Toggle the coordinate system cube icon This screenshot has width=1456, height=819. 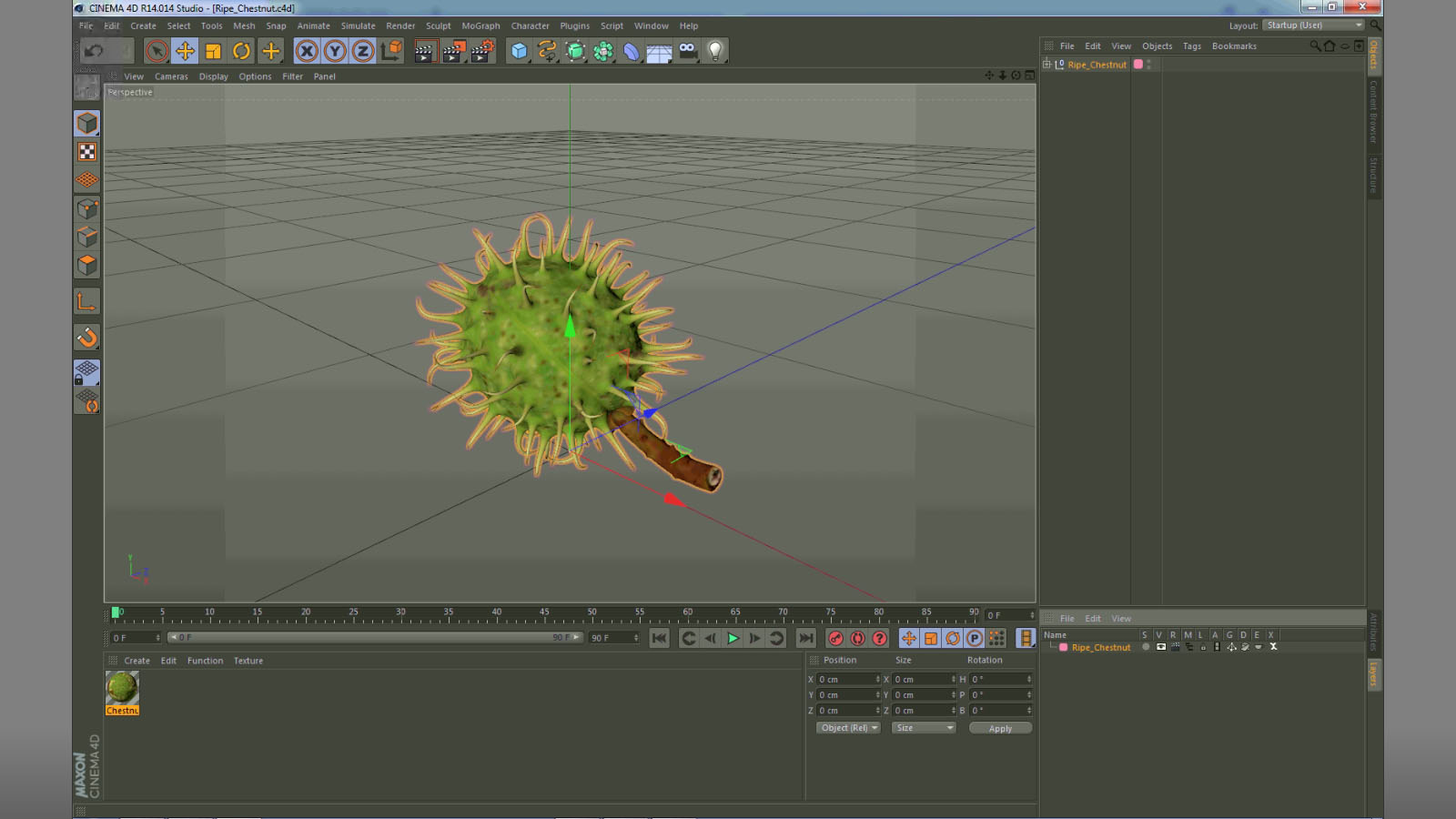coord(391,51)
